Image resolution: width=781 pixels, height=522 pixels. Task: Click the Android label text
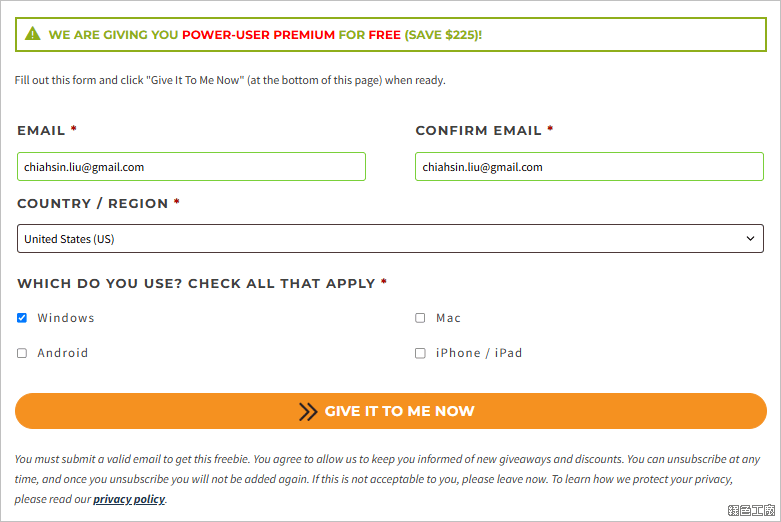(63, 353)
